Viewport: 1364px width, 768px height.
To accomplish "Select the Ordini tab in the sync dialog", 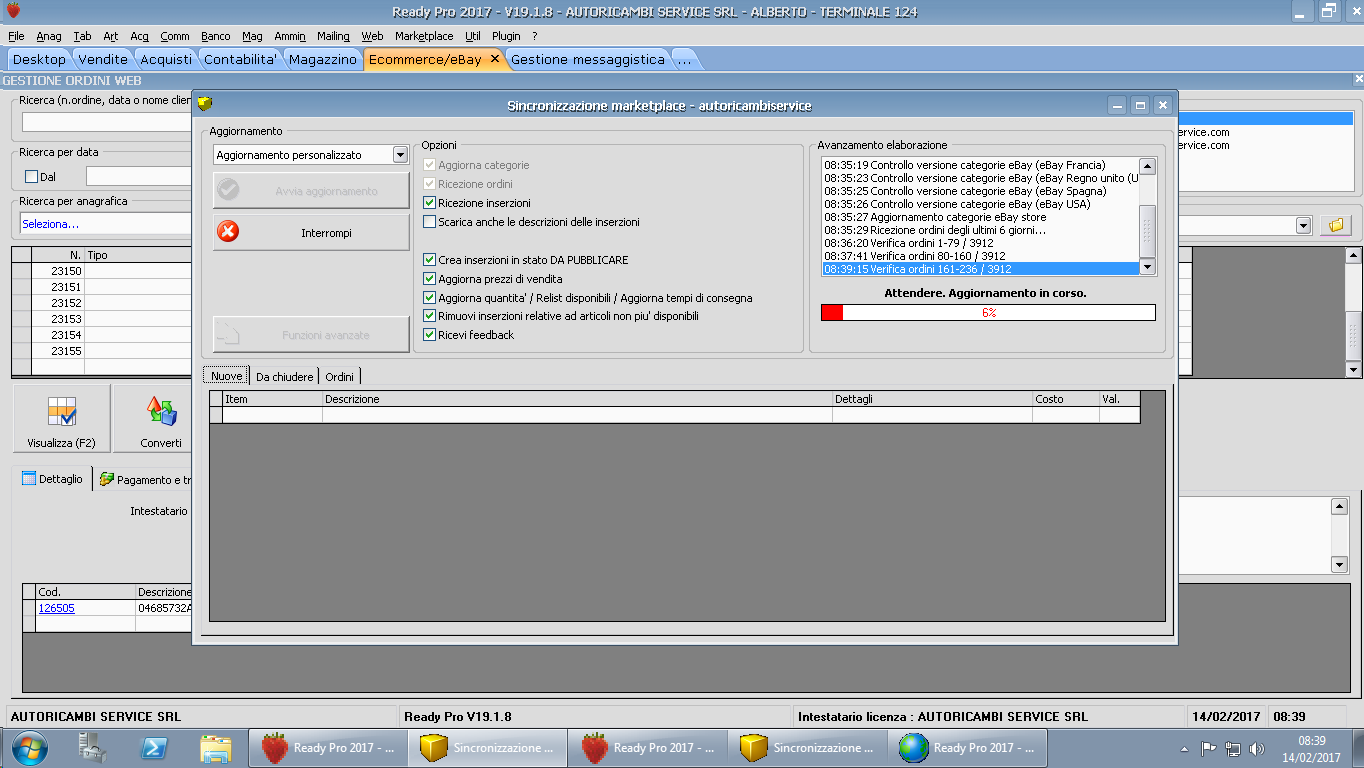I will [x=339, y=377].
